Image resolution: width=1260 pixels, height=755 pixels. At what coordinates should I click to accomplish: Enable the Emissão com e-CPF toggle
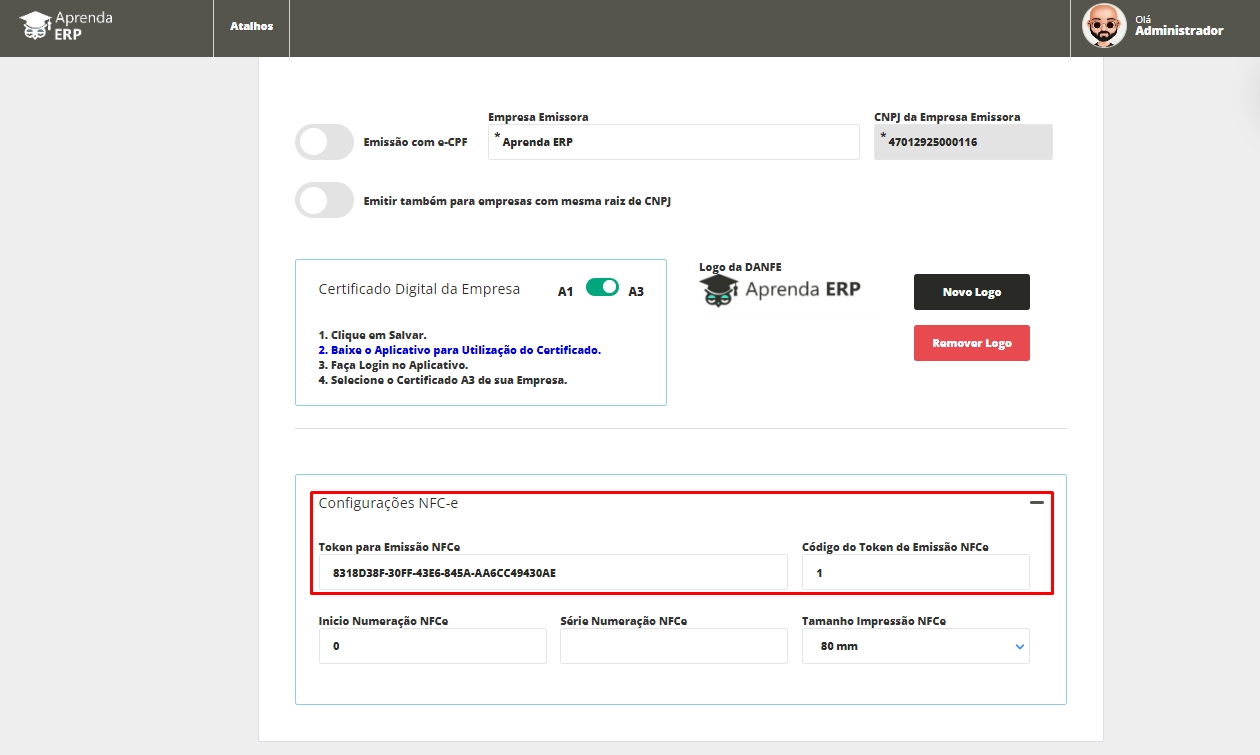324,142
